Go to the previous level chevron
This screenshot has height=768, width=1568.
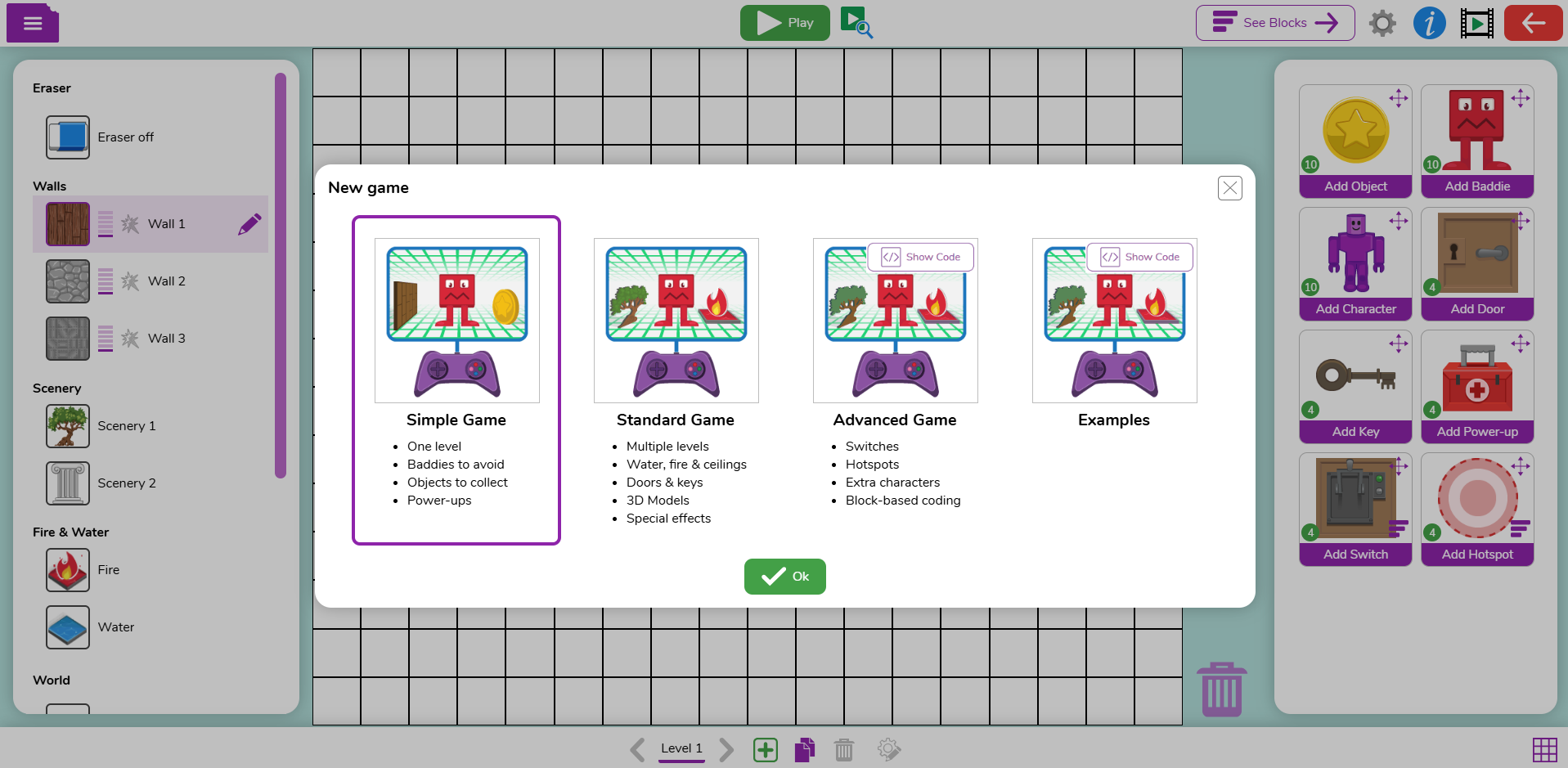[x=637, y=749]
